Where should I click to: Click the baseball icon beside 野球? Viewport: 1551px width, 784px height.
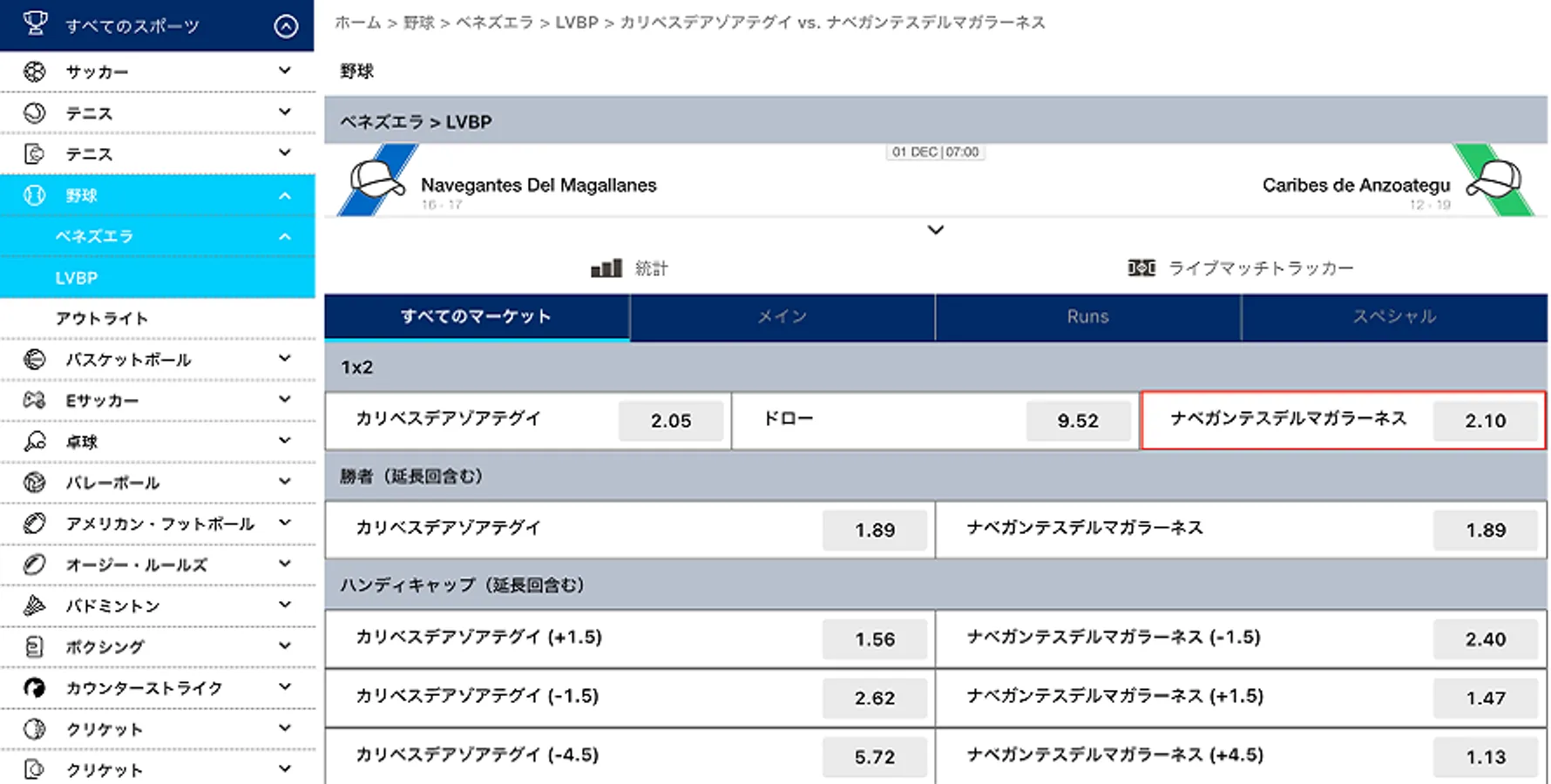[35, 195]
